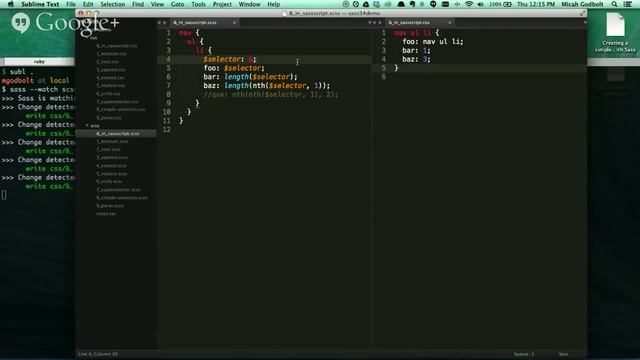The width and height of the screenshot is (640, 360).
Task: Open the Wi-Fi status menu
Action: (469, 4)
